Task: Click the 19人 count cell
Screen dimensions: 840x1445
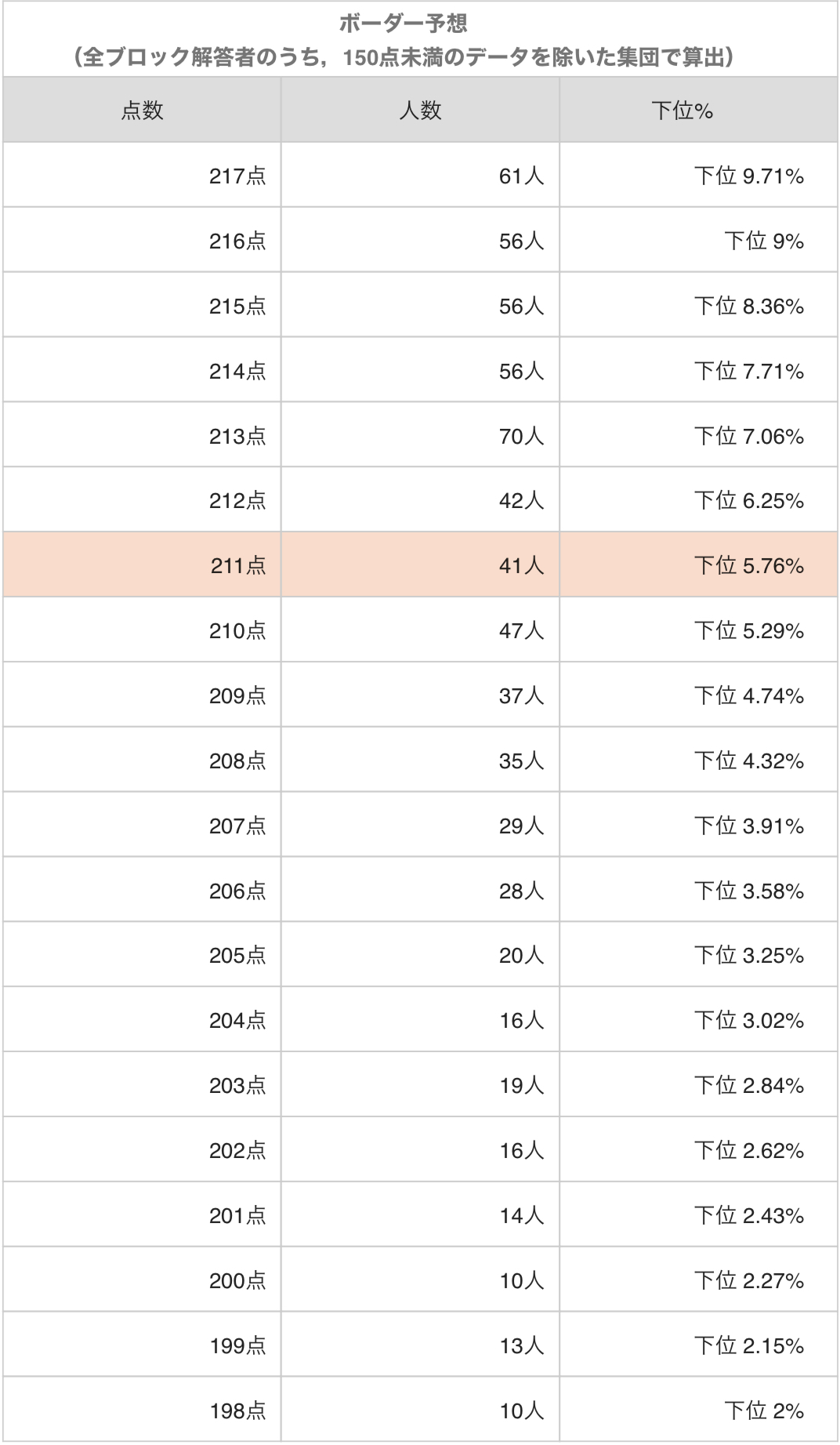Action: 521,1085
